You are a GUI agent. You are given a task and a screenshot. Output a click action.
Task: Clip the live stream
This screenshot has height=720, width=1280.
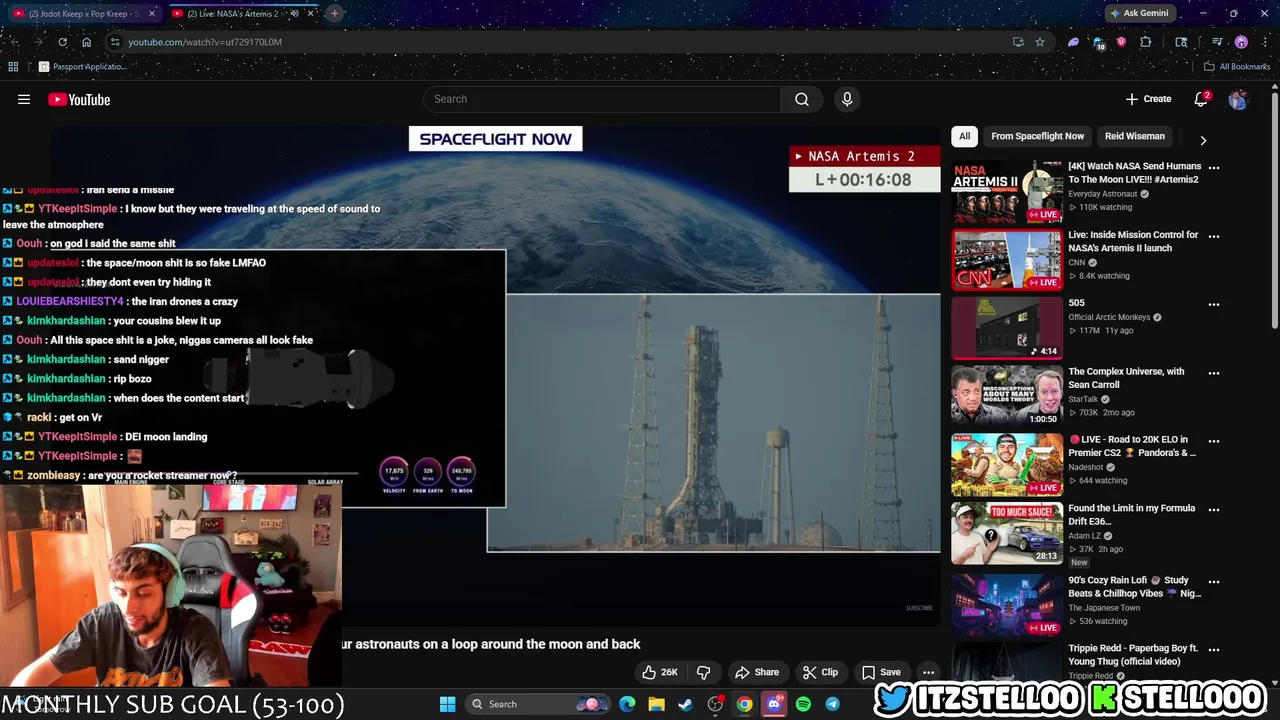point(820,672)
